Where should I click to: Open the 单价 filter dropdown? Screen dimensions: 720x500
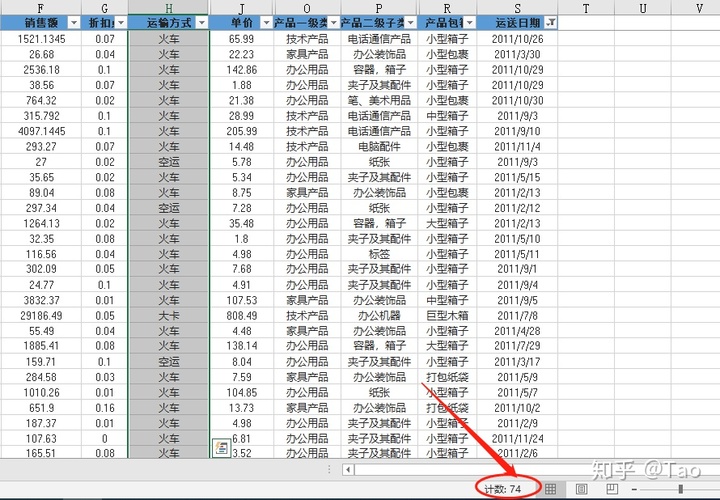(x=266, y=22)
